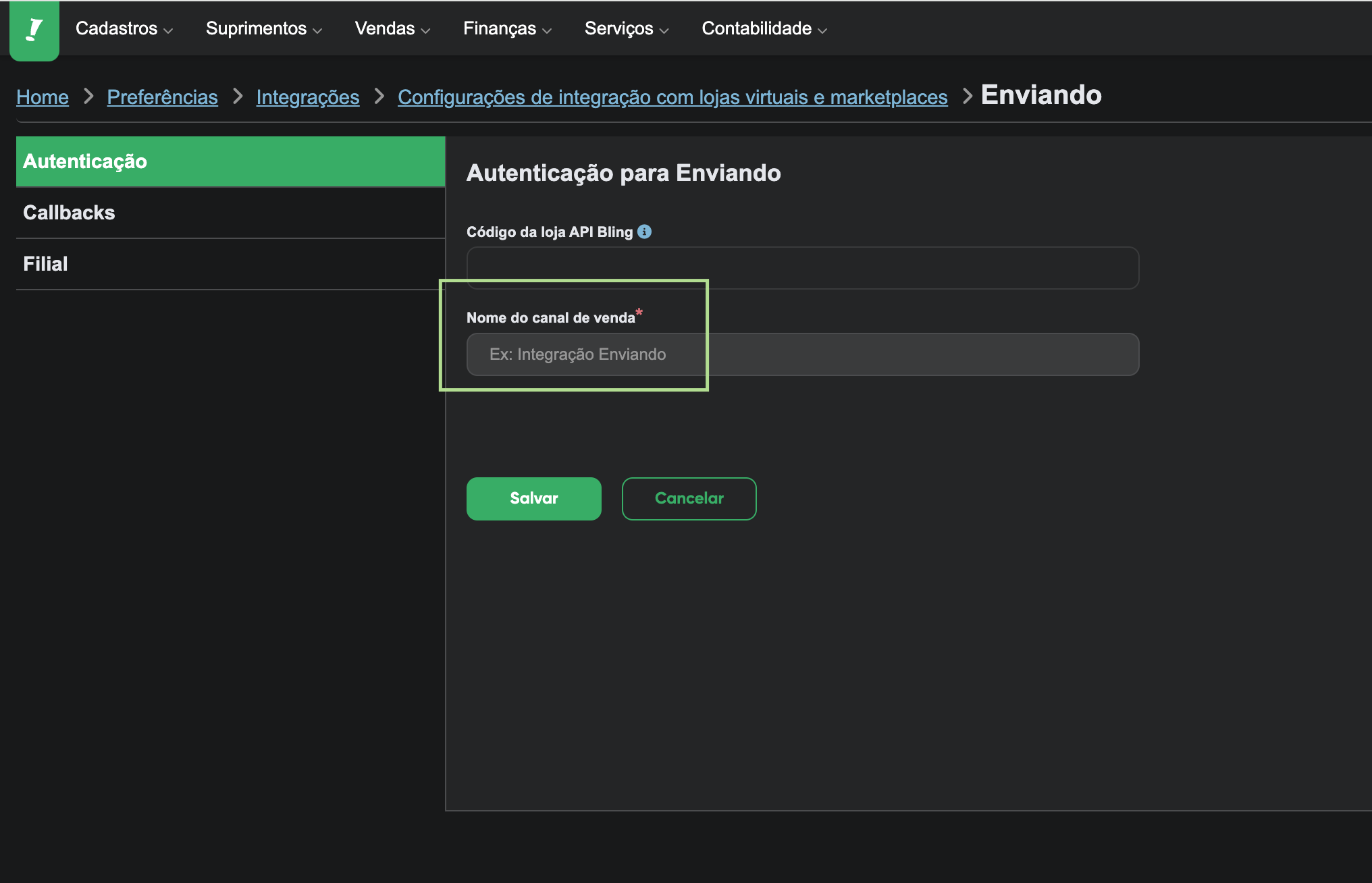Image resolution: width=1372 pixels, height=883 pixels.
Task: Open Configurações de integração com lojas virtuais link
Action: (x=672, y=97)
